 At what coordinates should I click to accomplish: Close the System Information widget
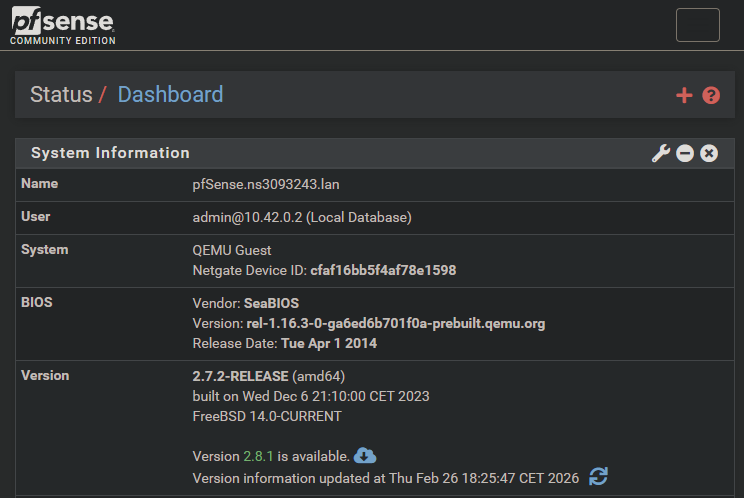[x=709, y=153]
